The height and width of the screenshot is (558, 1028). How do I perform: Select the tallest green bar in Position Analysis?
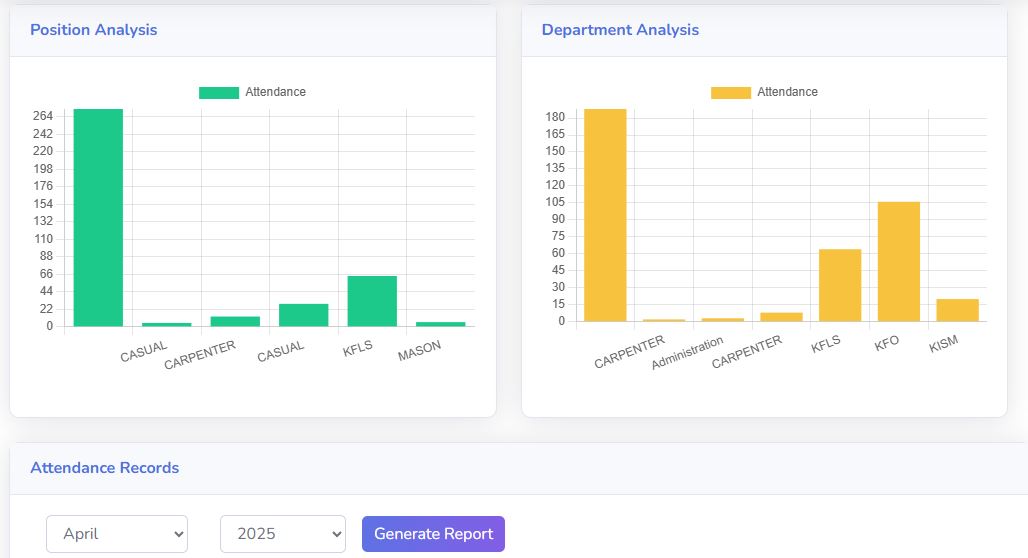98,217
